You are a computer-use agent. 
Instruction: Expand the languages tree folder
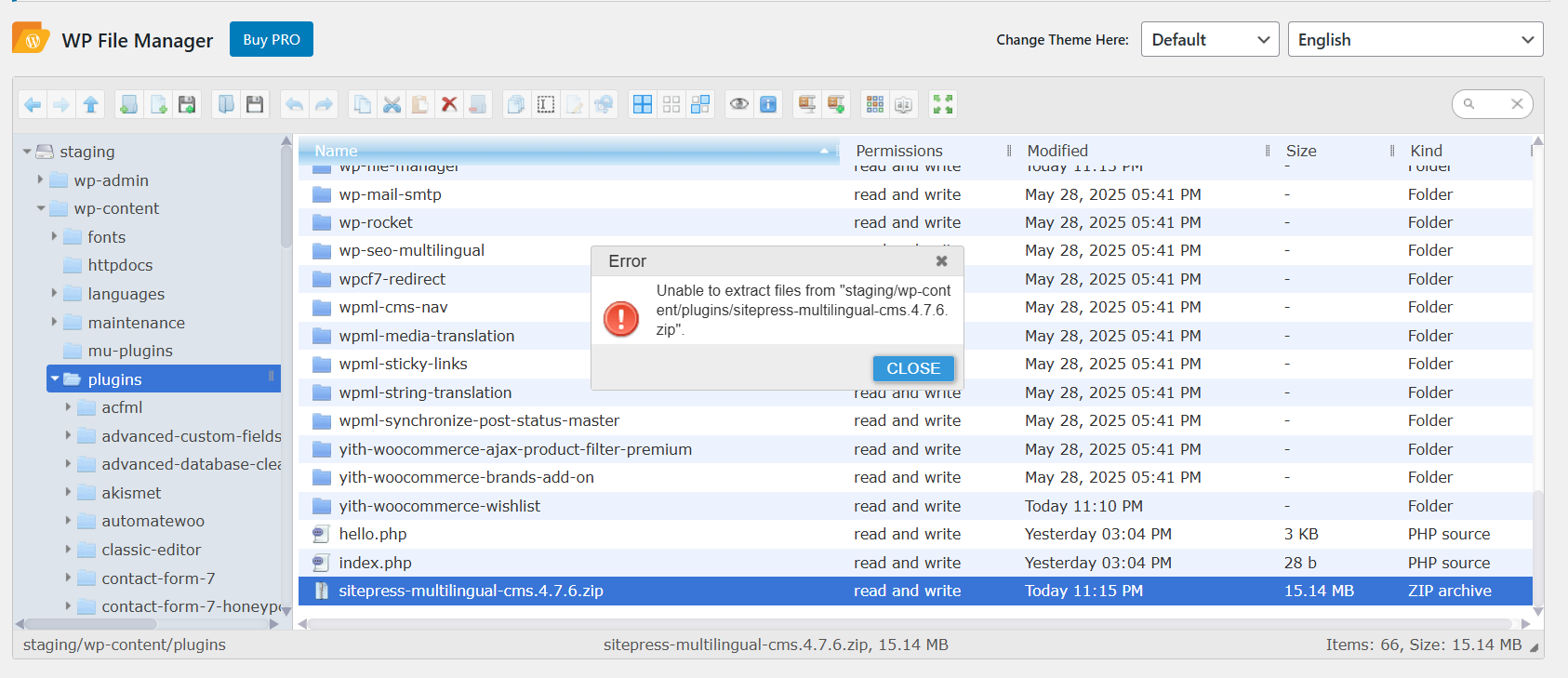point(55,293)
